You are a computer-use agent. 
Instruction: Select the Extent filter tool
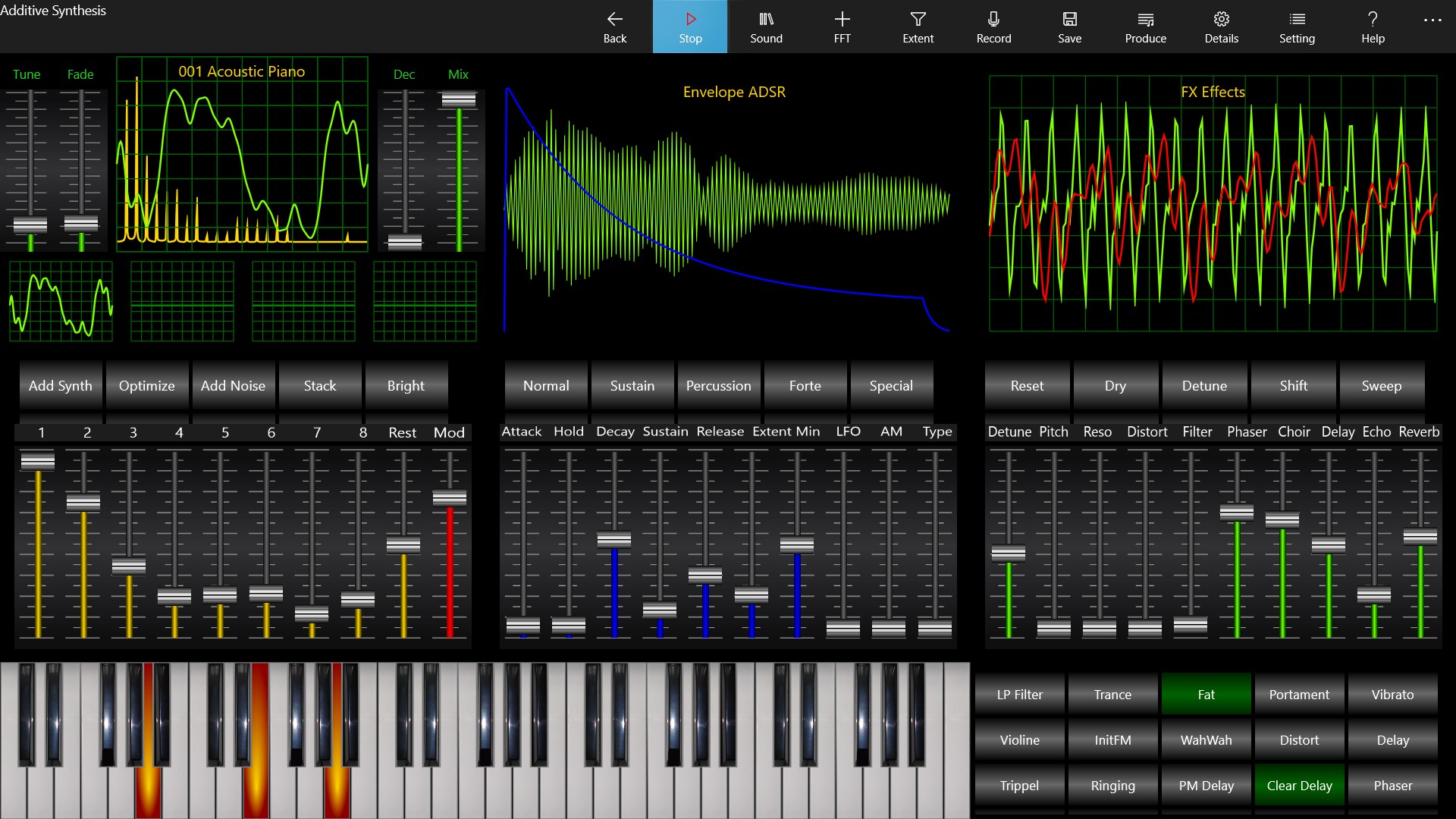[918, 27]
